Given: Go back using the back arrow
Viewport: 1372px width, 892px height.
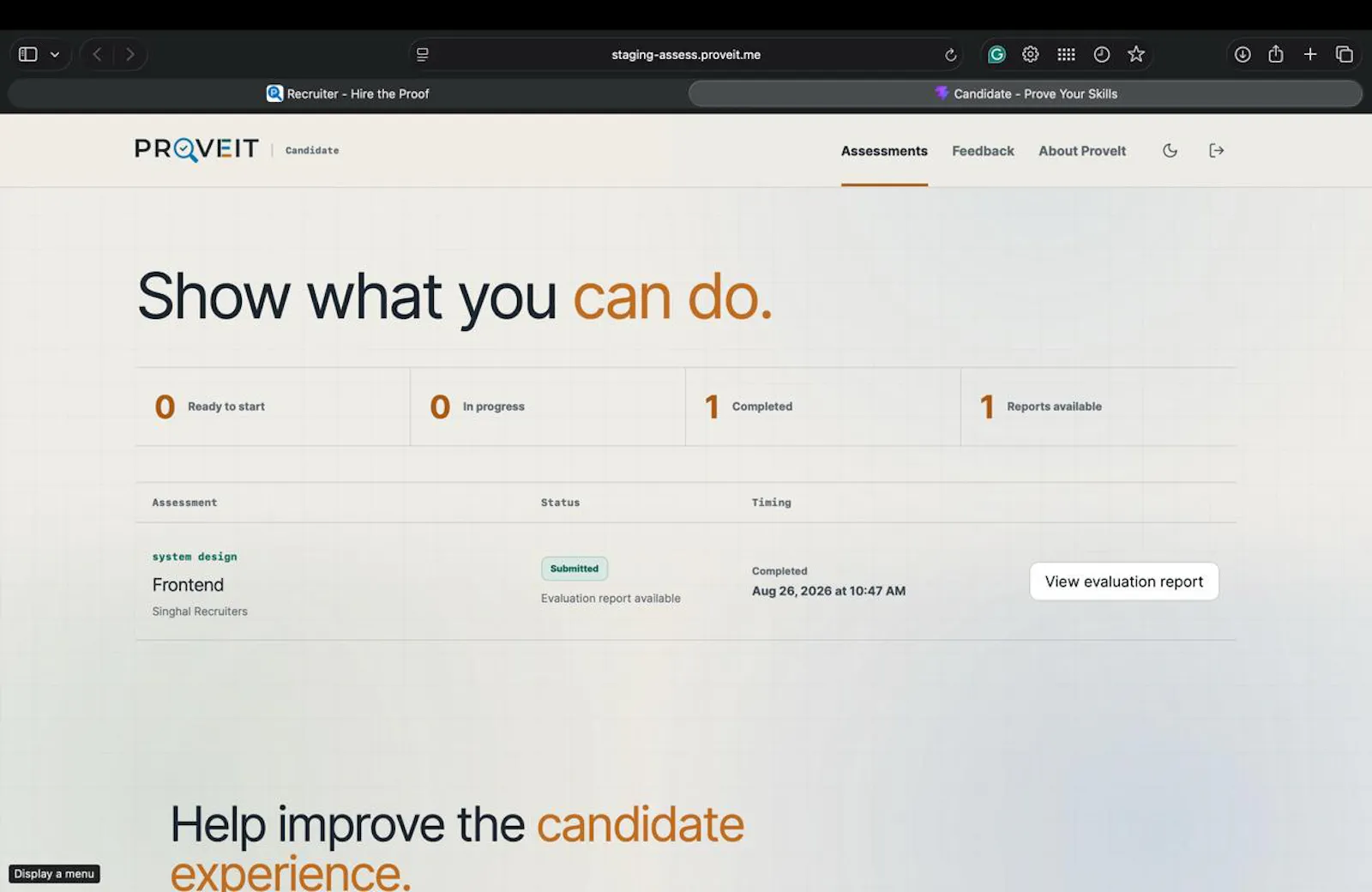Looking at the screenshot, I should (97, 54).
